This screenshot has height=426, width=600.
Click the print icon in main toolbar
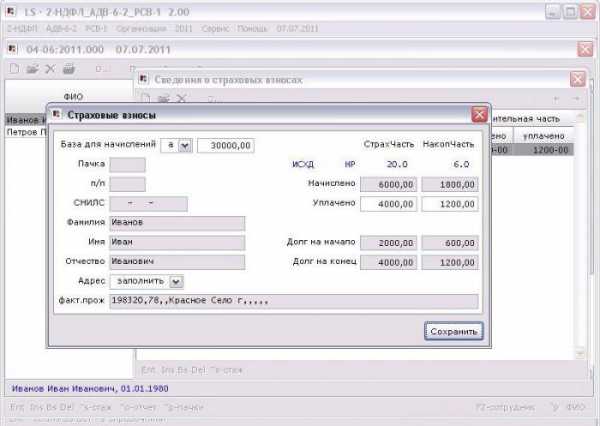click(x=68, y=70)
